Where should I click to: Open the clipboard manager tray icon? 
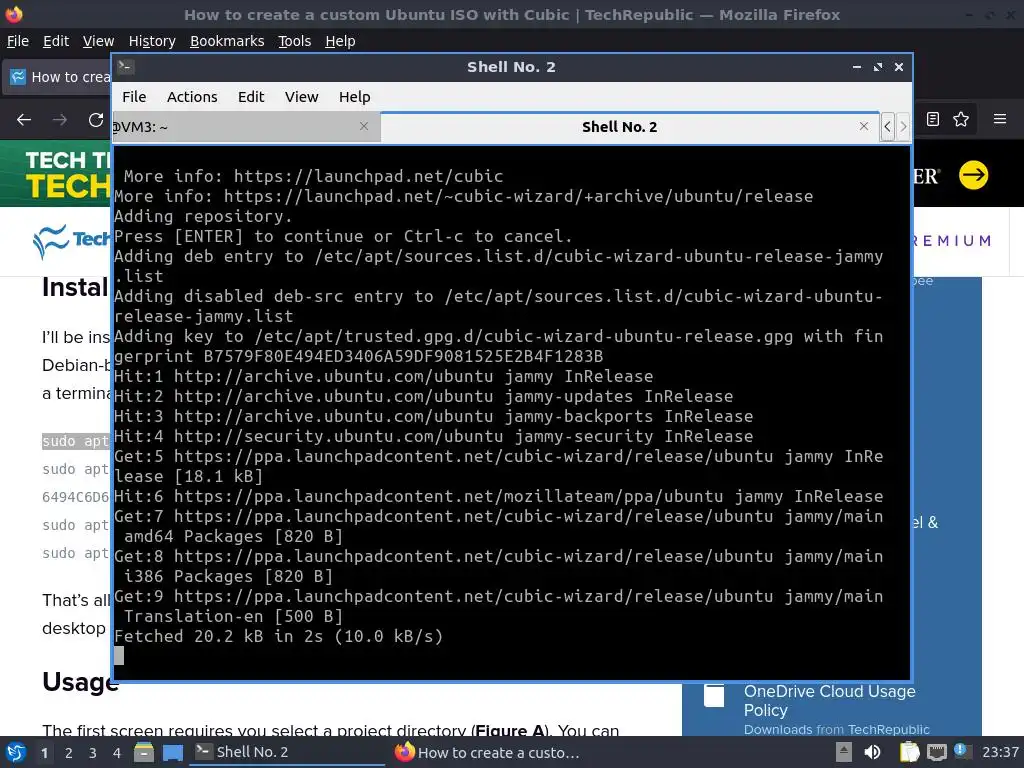pyautogui.click(x=909, y=752)
